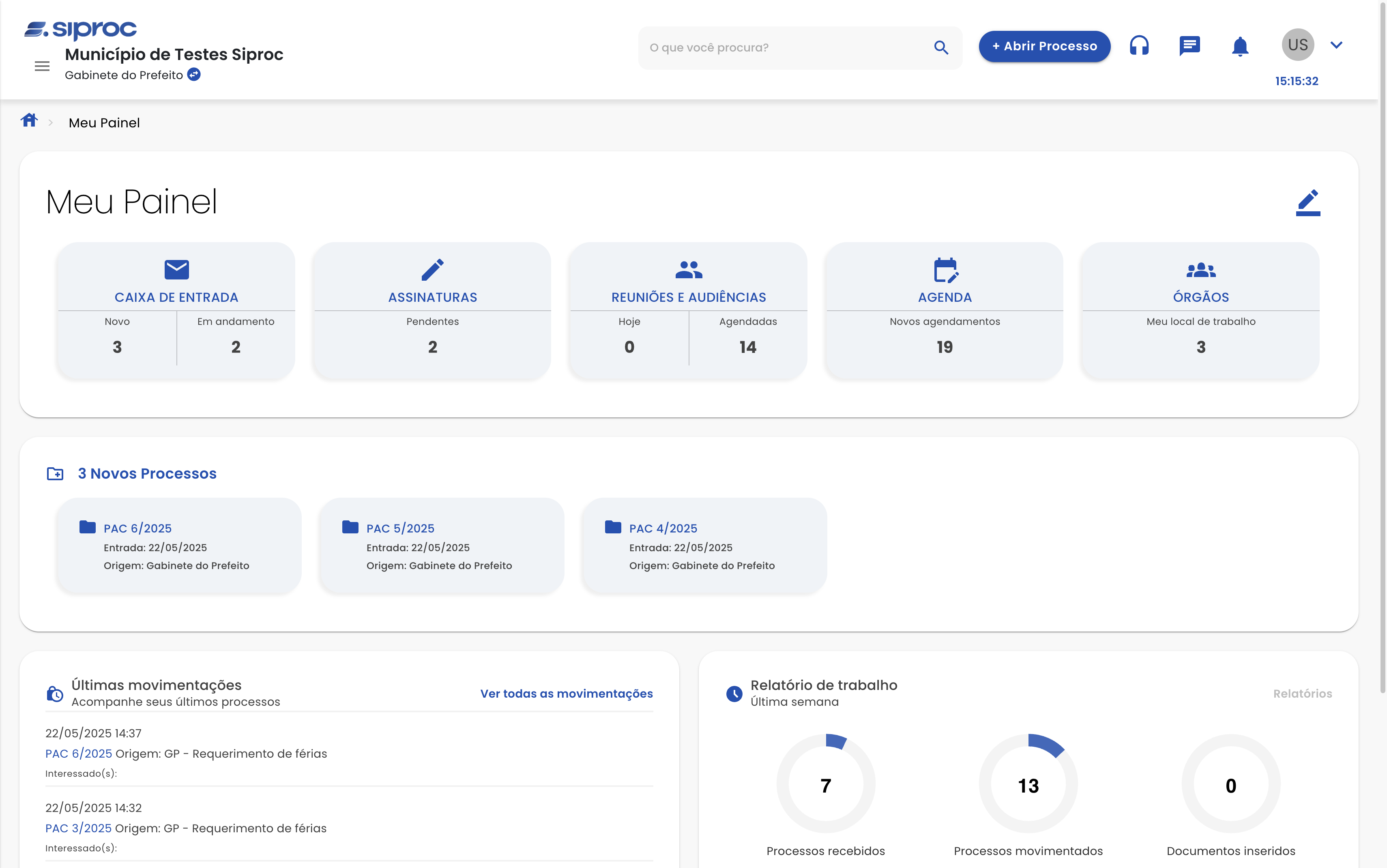Switch workplace via Gabinete do Prefeito icon
Screen dimensions: 1387x868
(x=195, y=75)
